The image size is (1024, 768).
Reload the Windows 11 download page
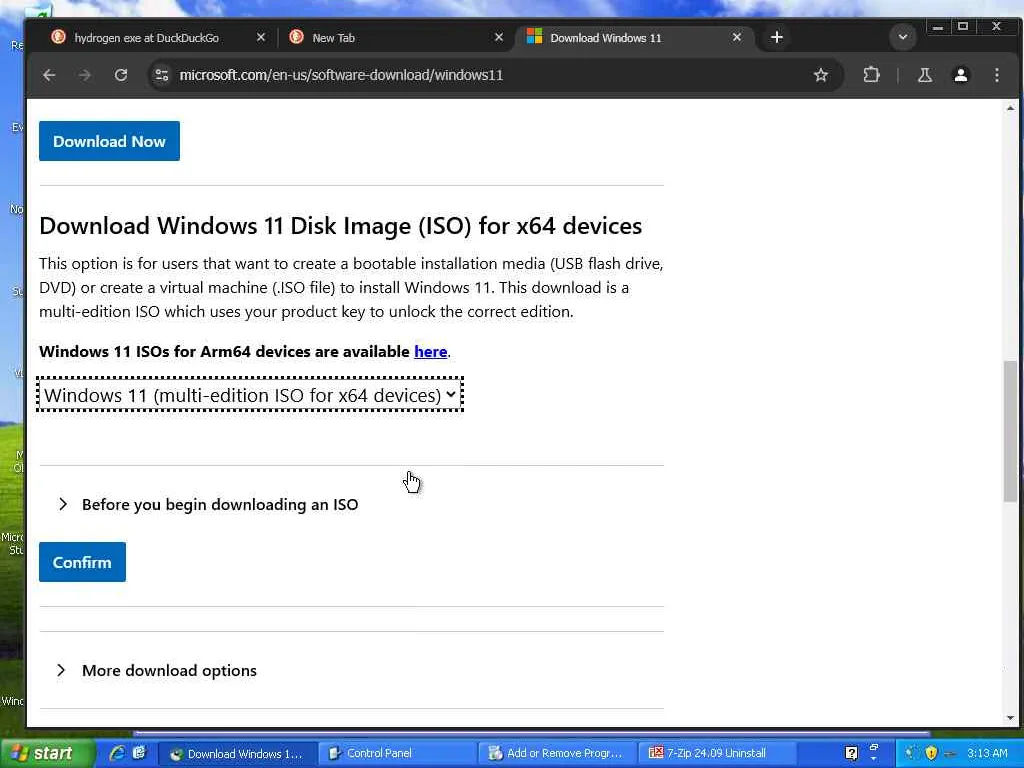pyautogui.click(x=121, y=75)
